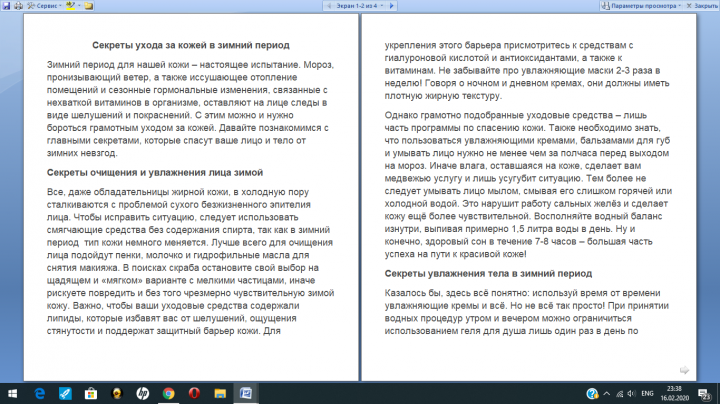Expand the highlighter color dropdown arrow
This screenshot has height=404, width=720.
pyautogui.click(x=79, y=6)
